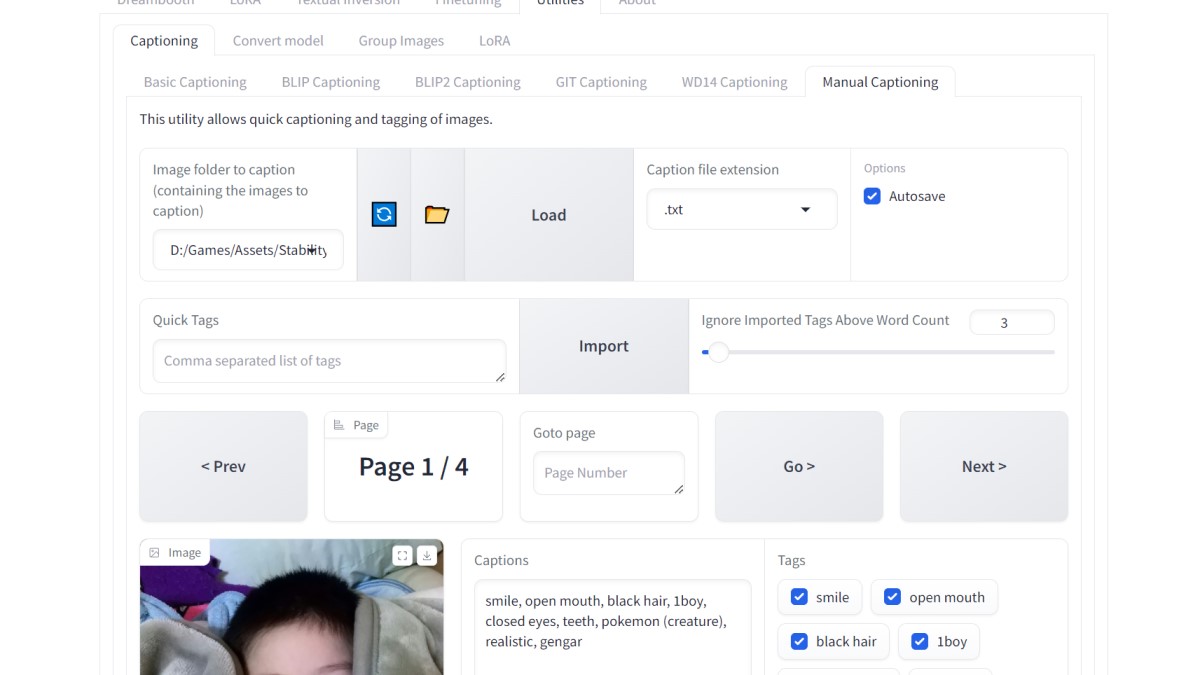Go to previous page with Prev
The height and width of the screenshot is (675, 1200).
click(223, 466)
